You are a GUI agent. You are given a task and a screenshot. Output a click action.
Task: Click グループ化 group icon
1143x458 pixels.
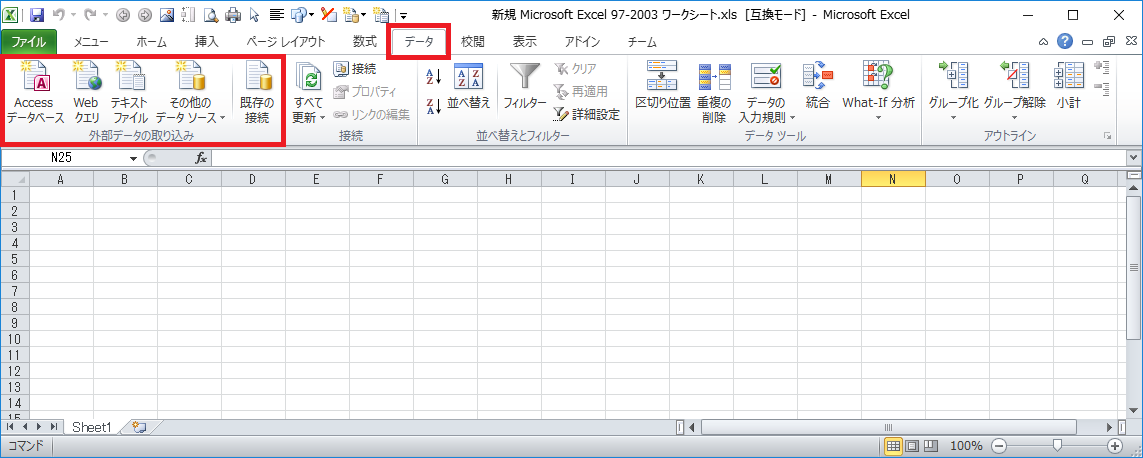click(953, 76)
